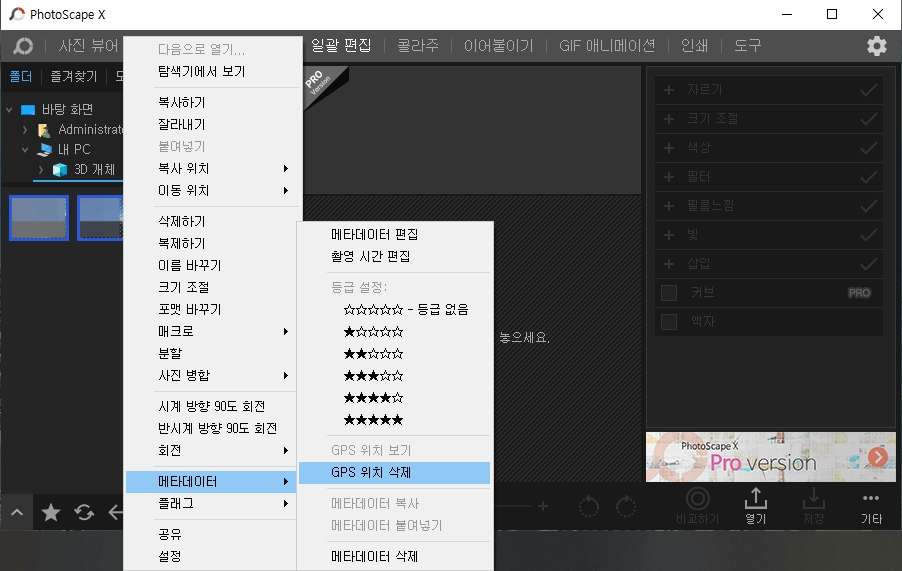Open the 매크로 submenu

click(x=212, y=331)
